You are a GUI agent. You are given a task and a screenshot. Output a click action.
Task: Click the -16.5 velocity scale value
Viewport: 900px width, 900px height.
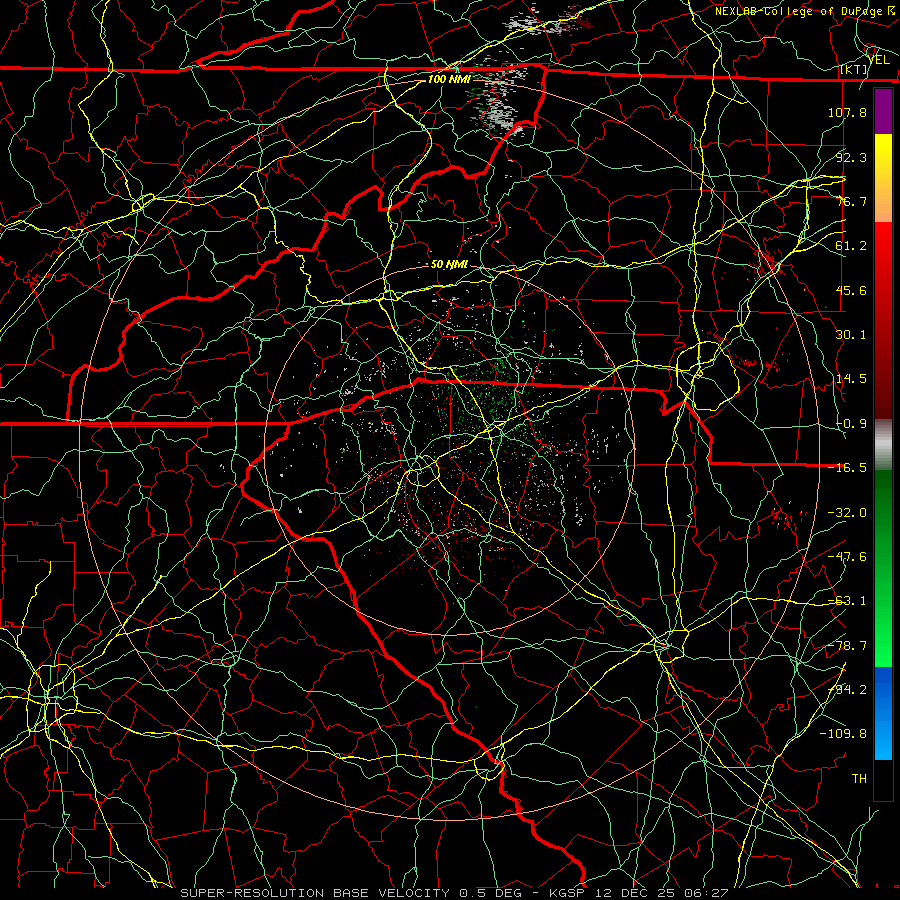pyautogui.click(x=847, y=468)
